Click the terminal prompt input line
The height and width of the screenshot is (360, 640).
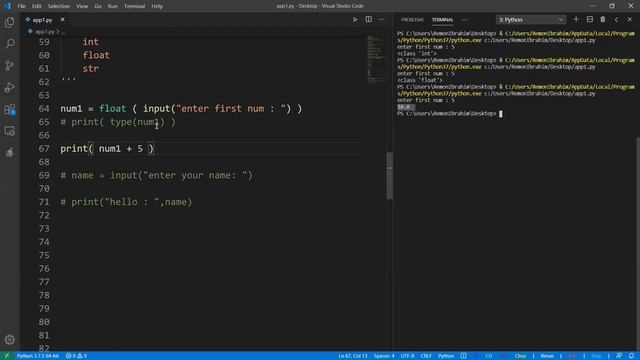tap(449, 114)
